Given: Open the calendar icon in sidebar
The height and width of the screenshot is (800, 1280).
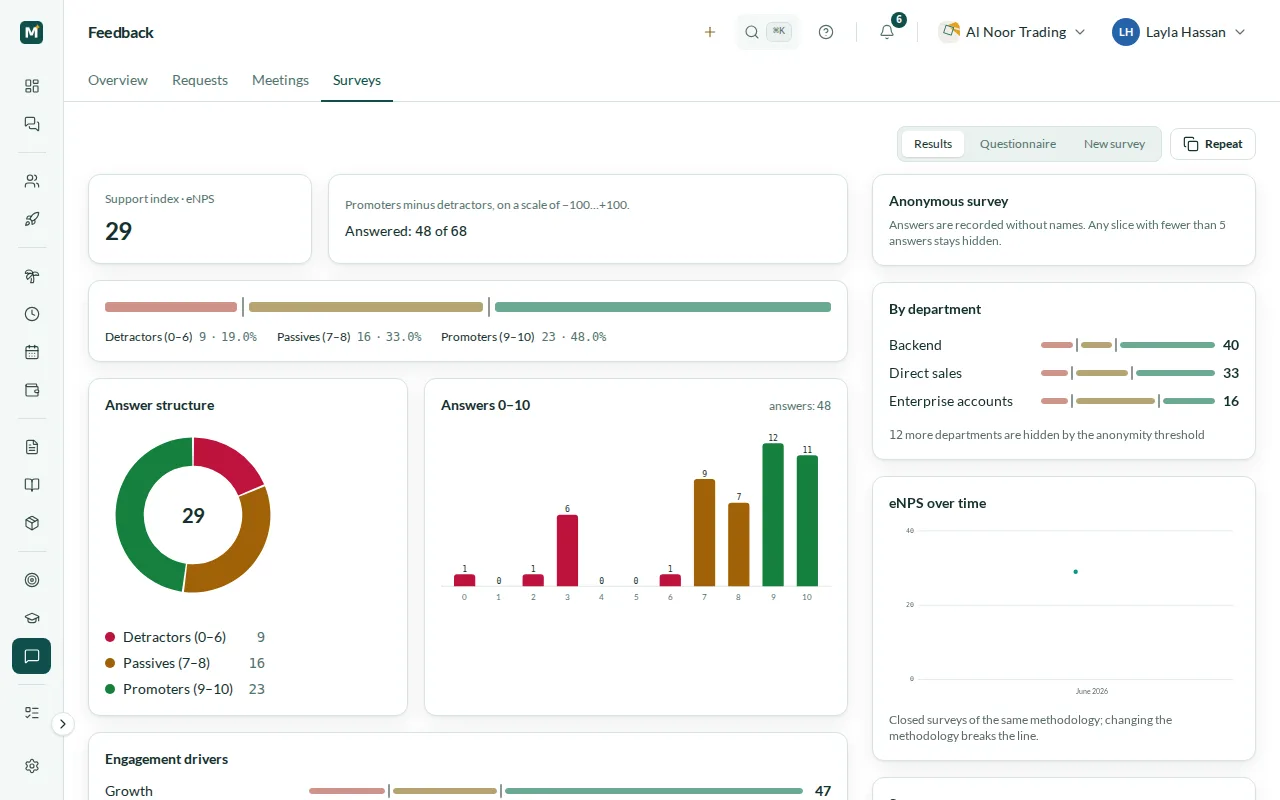Looking at the screenshot, I should (x=32, y=352).
